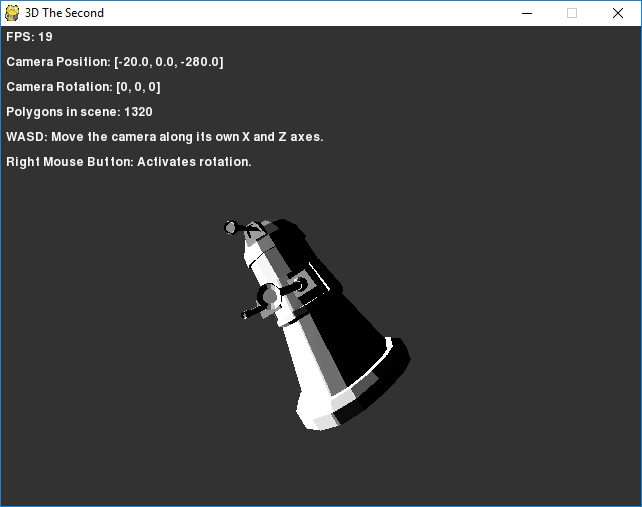The image size is (642, 507).
Task: Click the disabled maximize button
Action: (572, 13)
